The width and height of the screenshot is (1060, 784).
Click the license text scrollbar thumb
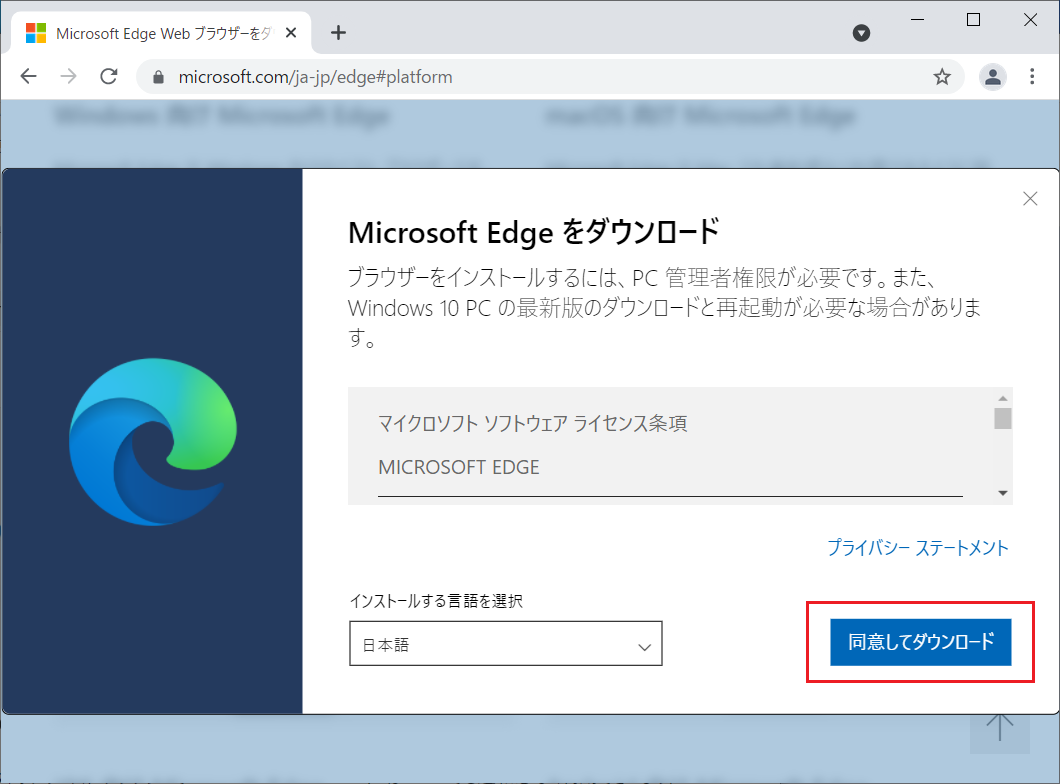(1003, 418)
